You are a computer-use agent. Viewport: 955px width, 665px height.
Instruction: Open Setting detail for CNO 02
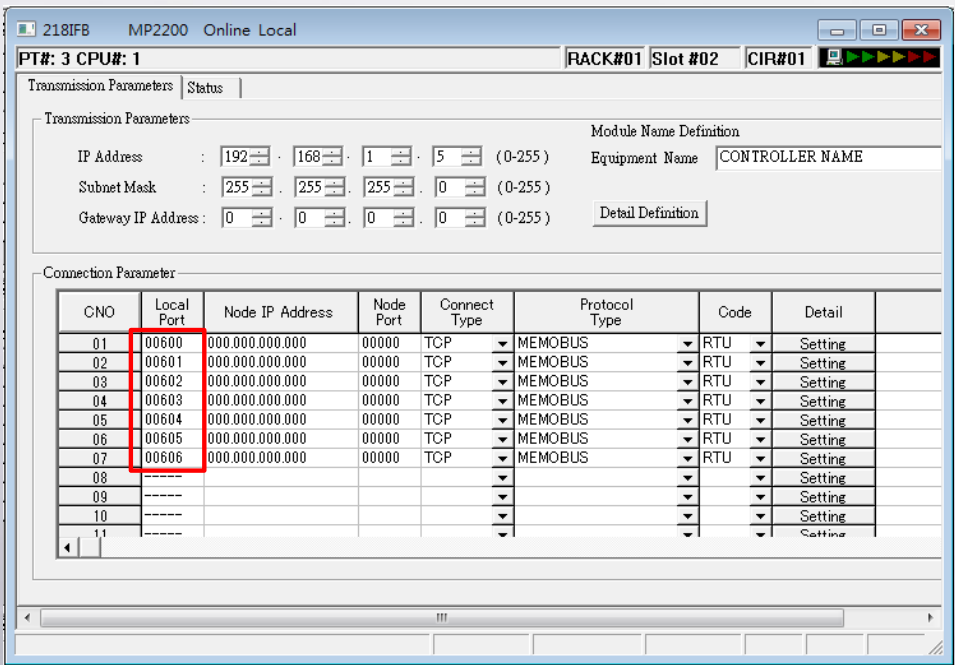(x=823, y=363)
